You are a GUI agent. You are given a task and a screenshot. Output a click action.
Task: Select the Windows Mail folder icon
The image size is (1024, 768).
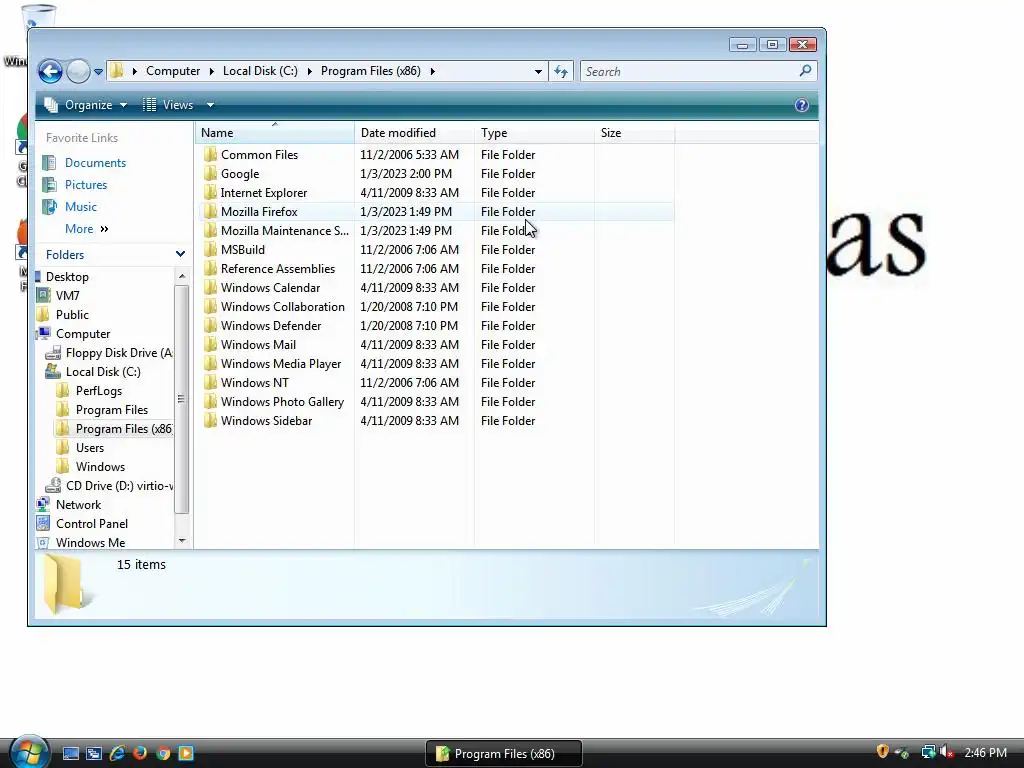coord(210,344)
